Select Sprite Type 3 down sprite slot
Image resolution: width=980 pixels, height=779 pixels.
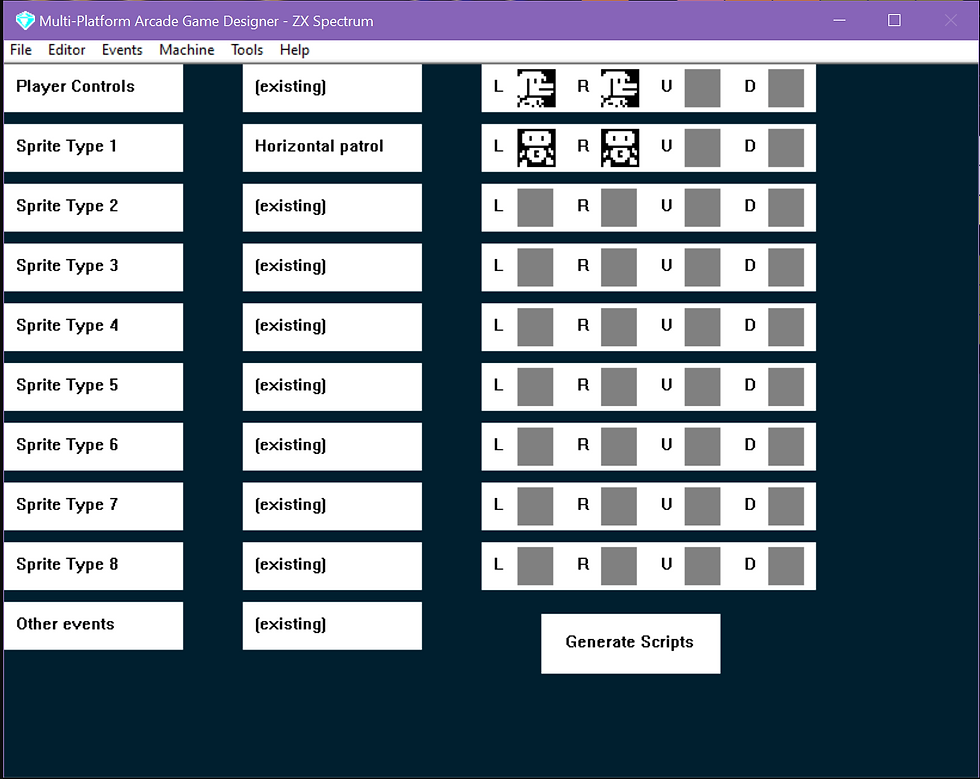pyautogui.click(x=786, y=268)
